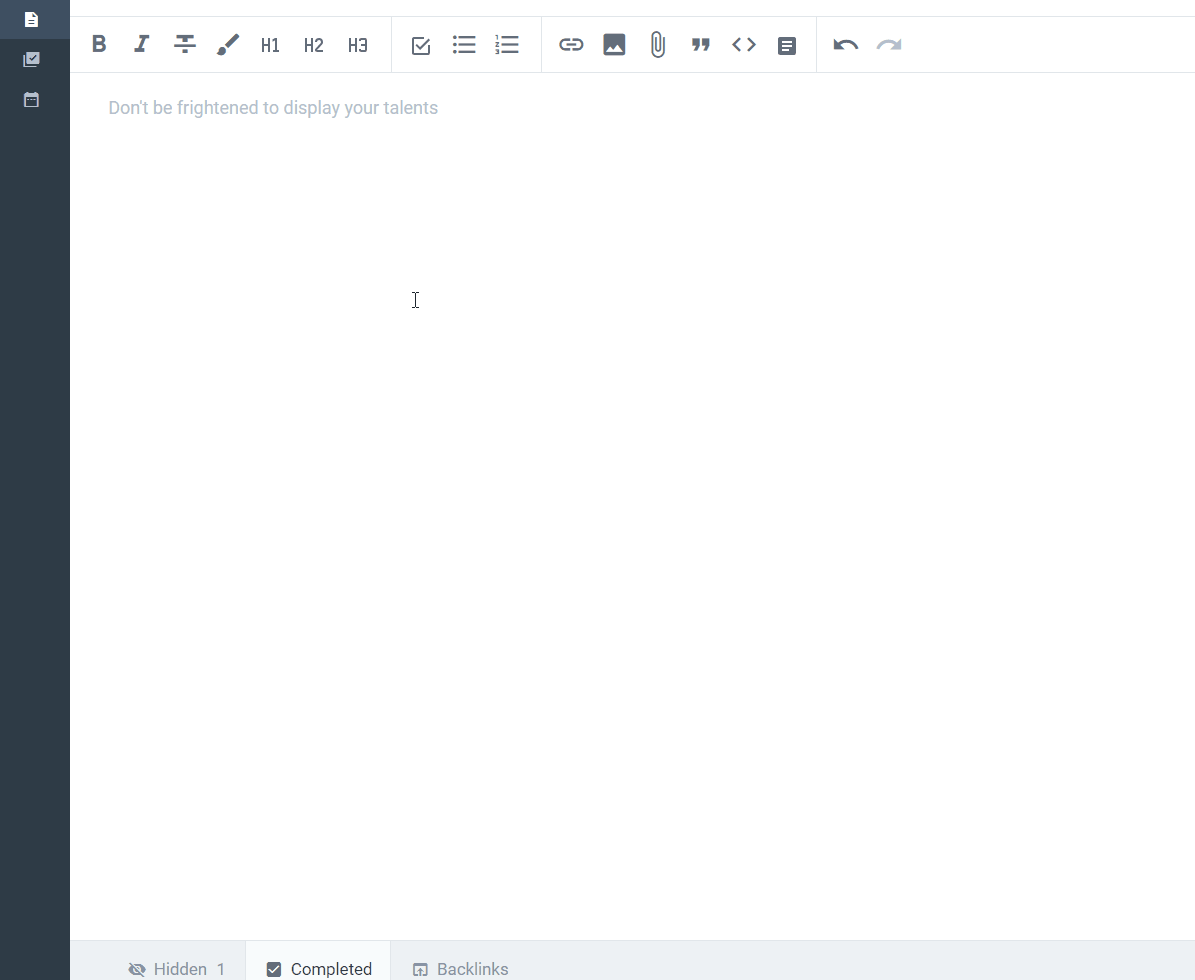Open the Hidden items tab
1195x980 pixels.
click(177, 969)
